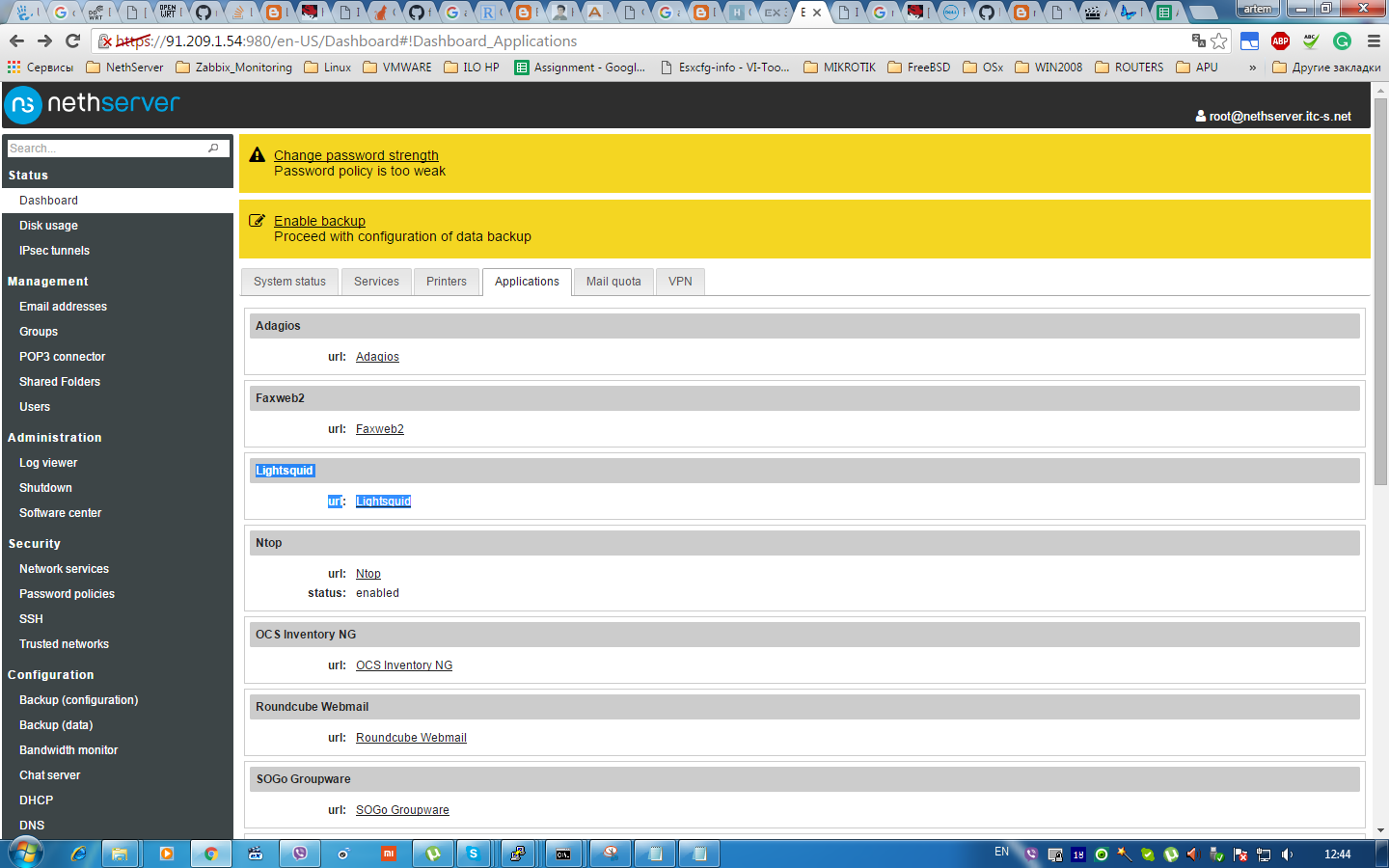The width and height of the screenshot is (1389, 868).
Task: Open Software center in sidebar
Action: 60,513
